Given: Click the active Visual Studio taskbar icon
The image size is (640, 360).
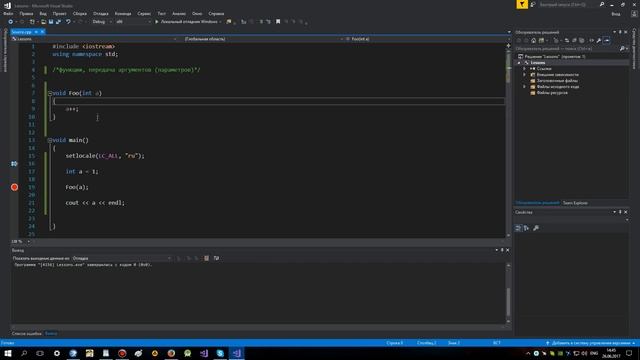Looking at the screenshot, I should click(x=237, y=353).
